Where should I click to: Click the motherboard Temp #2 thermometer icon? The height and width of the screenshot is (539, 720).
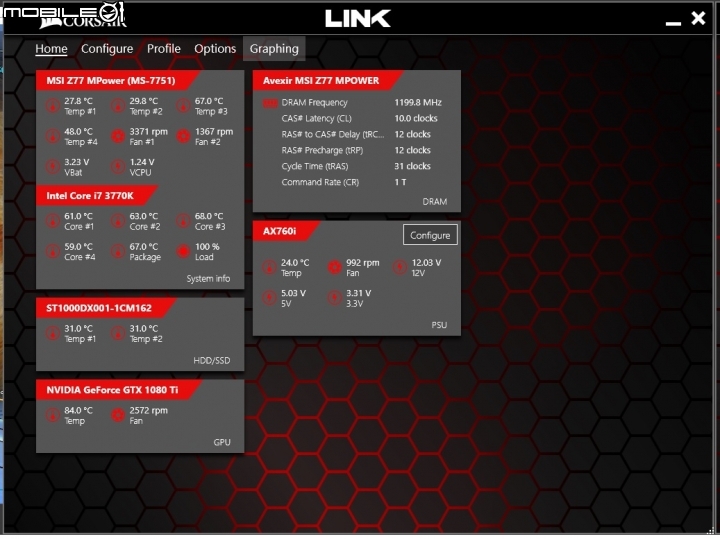pyautogui.click(x=118, y=106)
